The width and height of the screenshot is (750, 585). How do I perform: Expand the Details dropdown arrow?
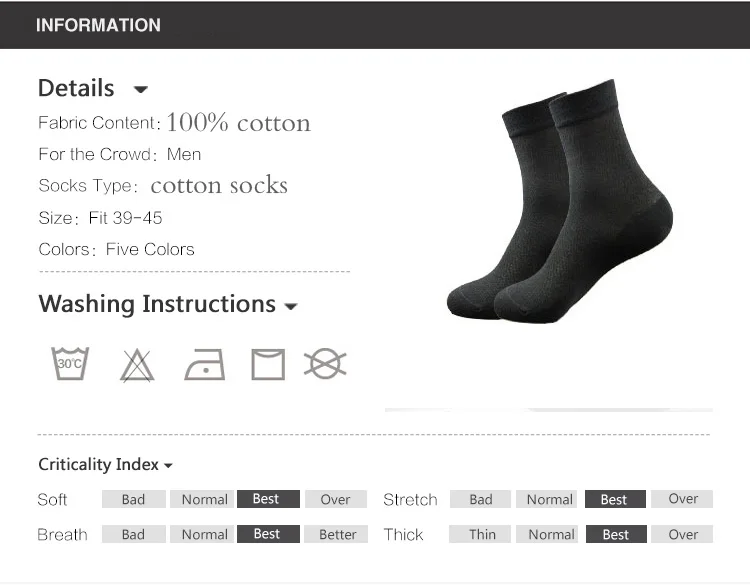(x=141, y=89)
